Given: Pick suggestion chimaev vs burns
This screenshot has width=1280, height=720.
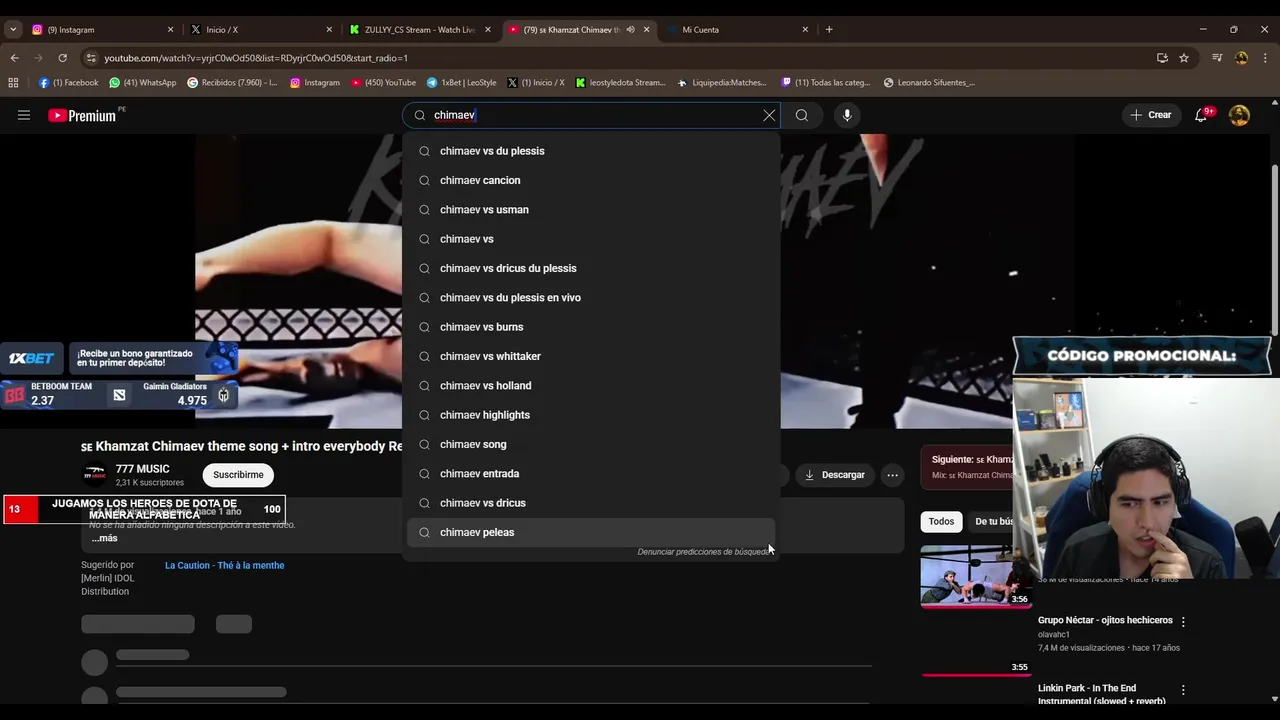Looking at the screenshot, I should click(x=591, y=327).
